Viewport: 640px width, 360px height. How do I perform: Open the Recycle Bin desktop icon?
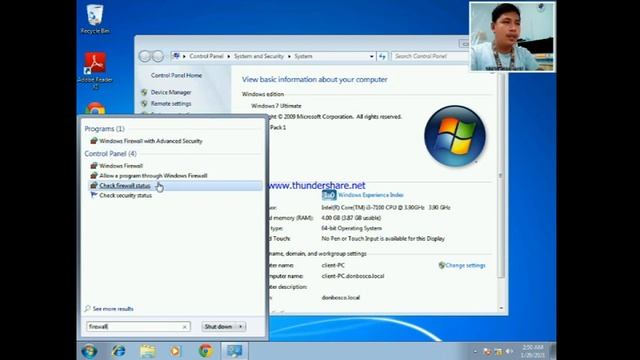tap(95, 19)
